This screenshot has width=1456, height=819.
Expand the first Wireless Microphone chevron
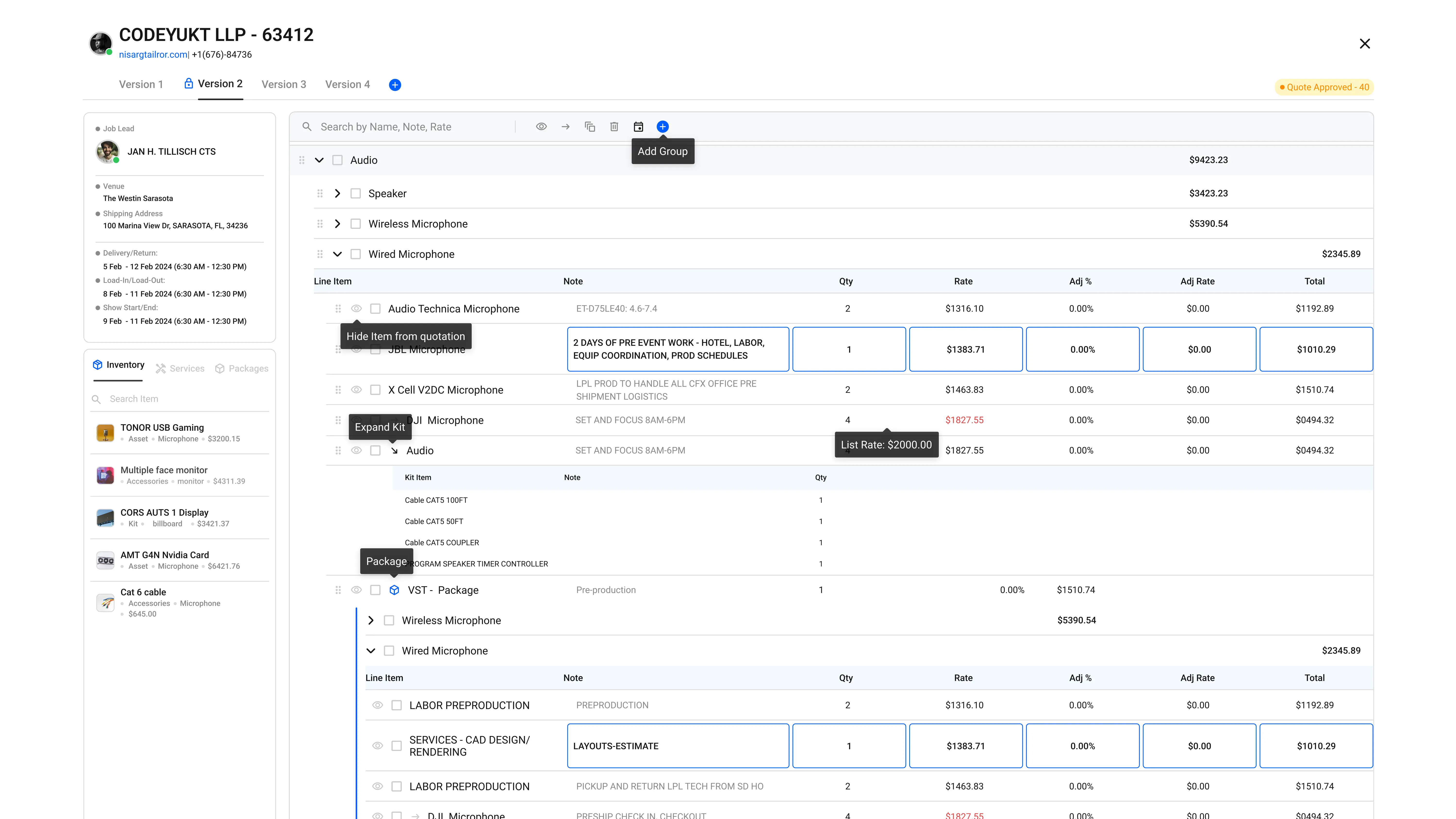(x=338, y=224)
